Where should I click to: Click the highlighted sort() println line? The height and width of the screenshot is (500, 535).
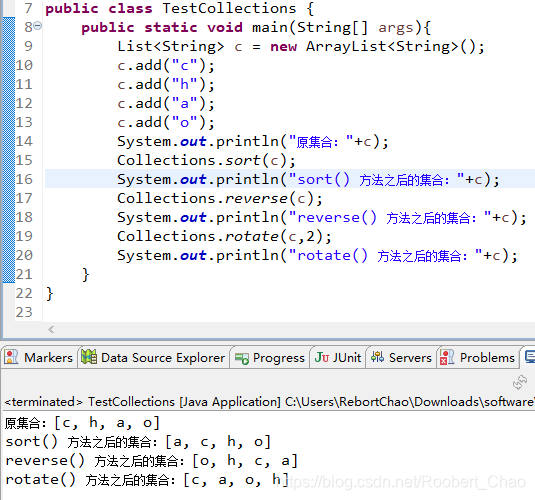pos(308,179)
